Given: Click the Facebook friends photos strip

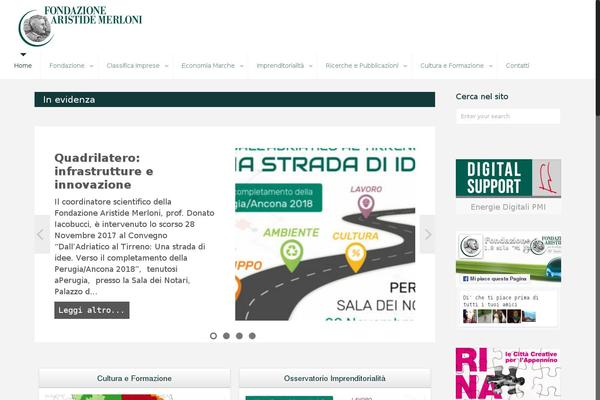Looking at the screenshot, I should click(499, 316).
